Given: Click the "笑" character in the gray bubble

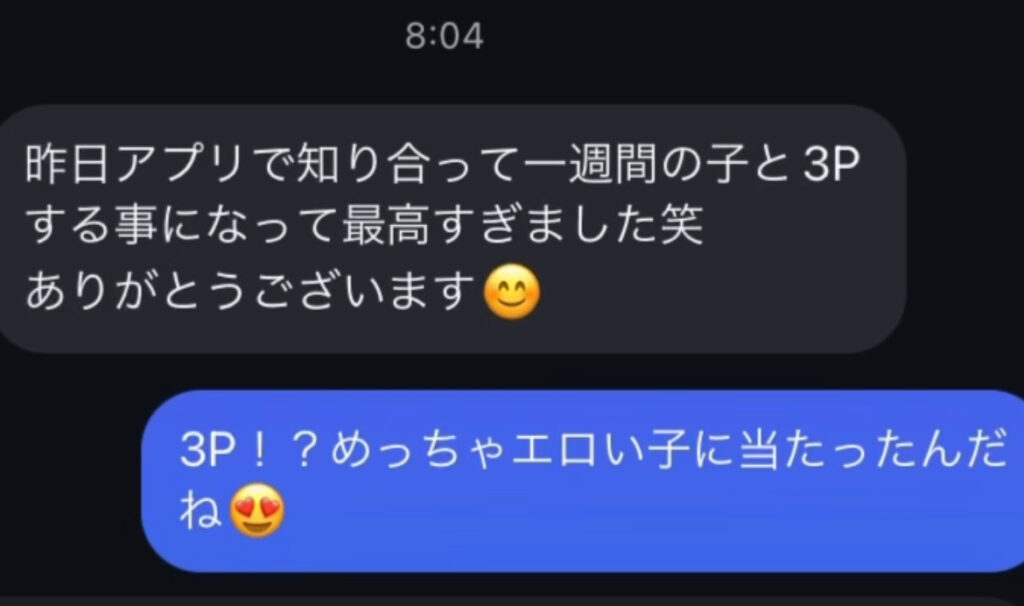Looking at the screenshot, I should tap(681, 225).
